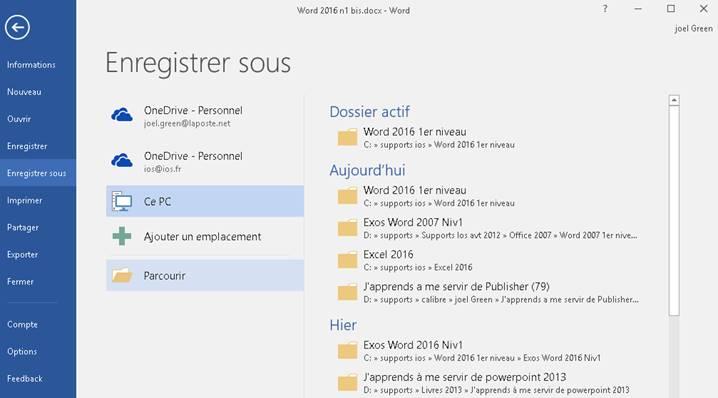Click the scrollbar up arrow in folder list
Screen dimensions: 718x398
pos(674,100)
